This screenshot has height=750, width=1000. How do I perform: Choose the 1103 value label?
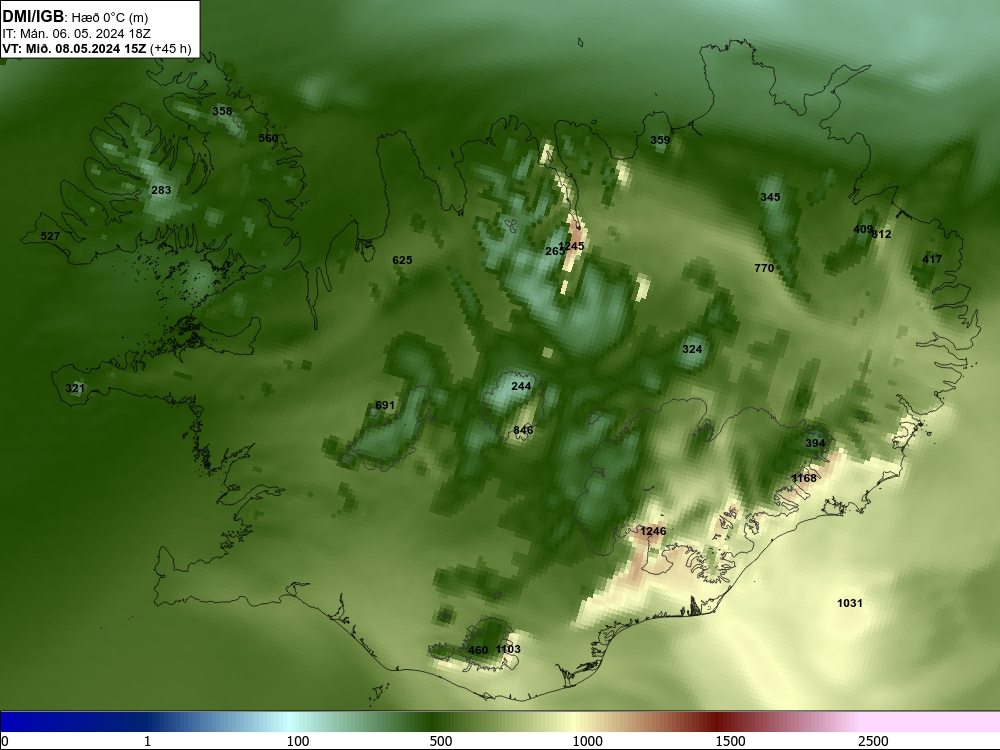coord(508,649)
